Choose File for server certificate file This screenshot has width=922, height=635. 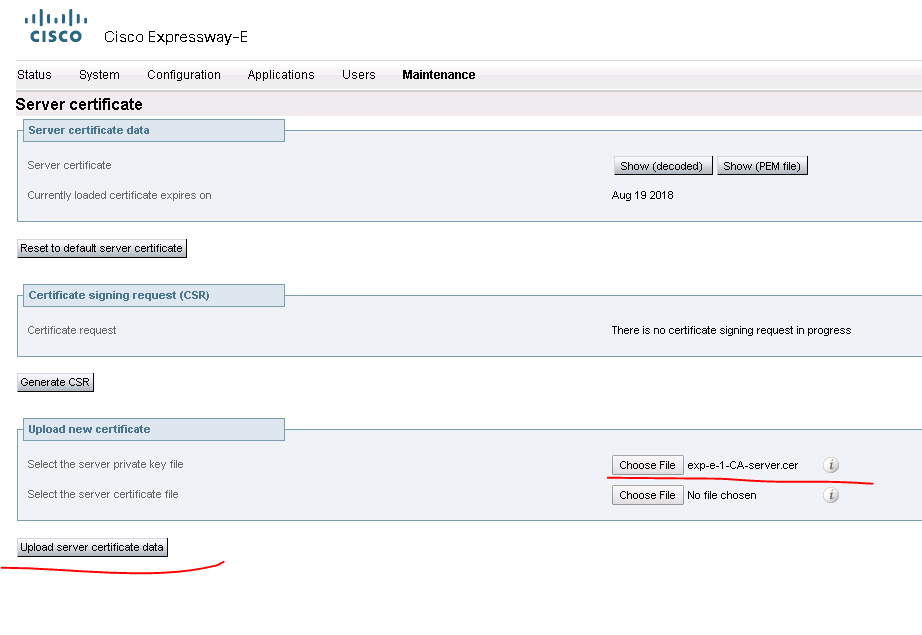pyautogui.click(x=647, y=495)
